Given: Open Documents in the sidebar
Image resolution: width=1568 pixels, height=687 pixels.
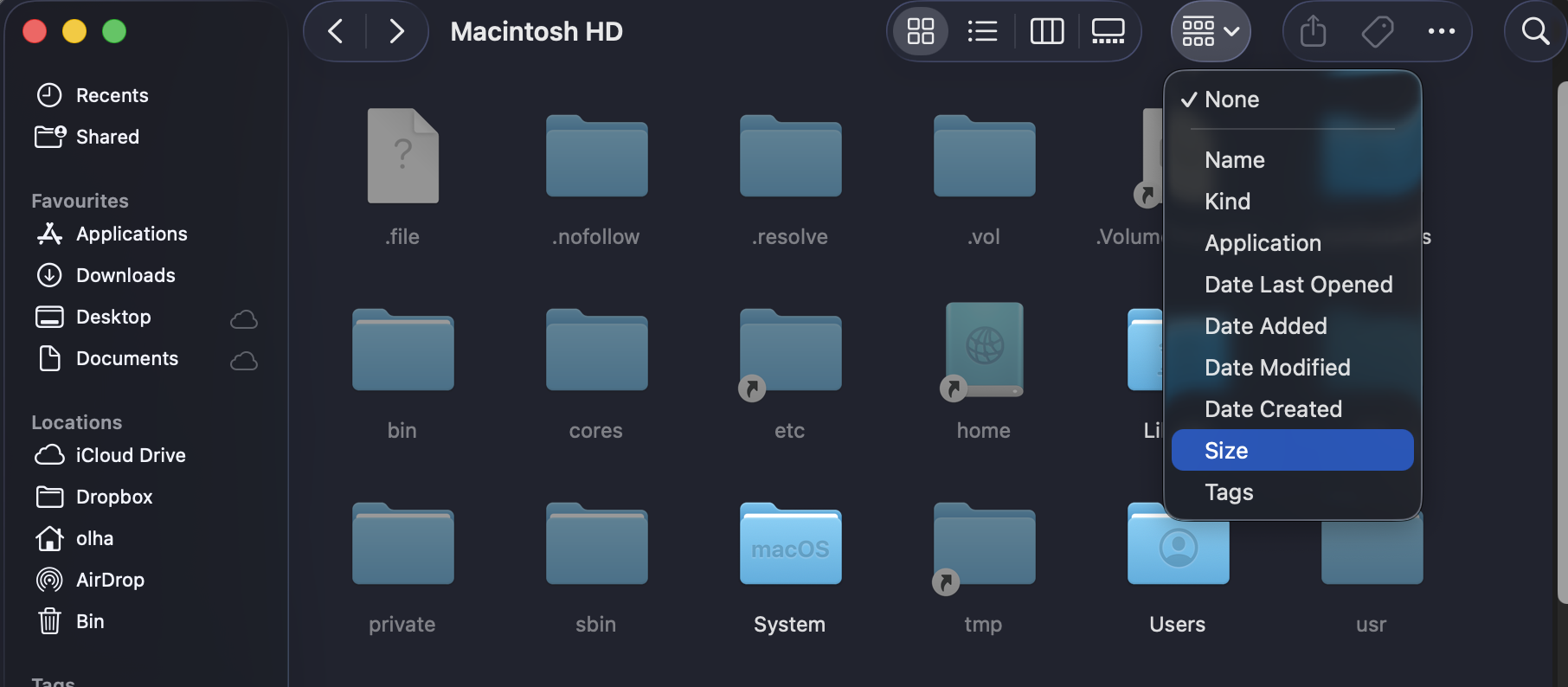Looking at the screenshot, I should 147,358.
